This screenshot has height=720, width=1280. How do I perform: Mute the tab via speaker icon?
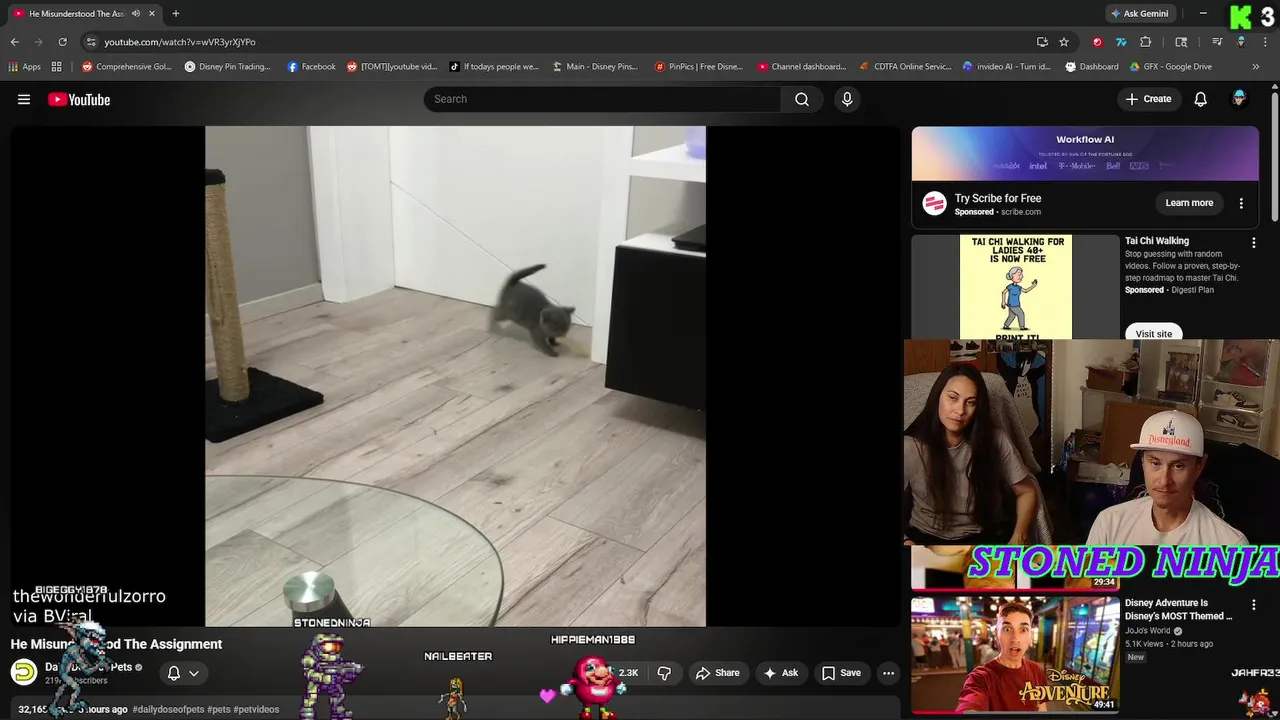point(135,14)
